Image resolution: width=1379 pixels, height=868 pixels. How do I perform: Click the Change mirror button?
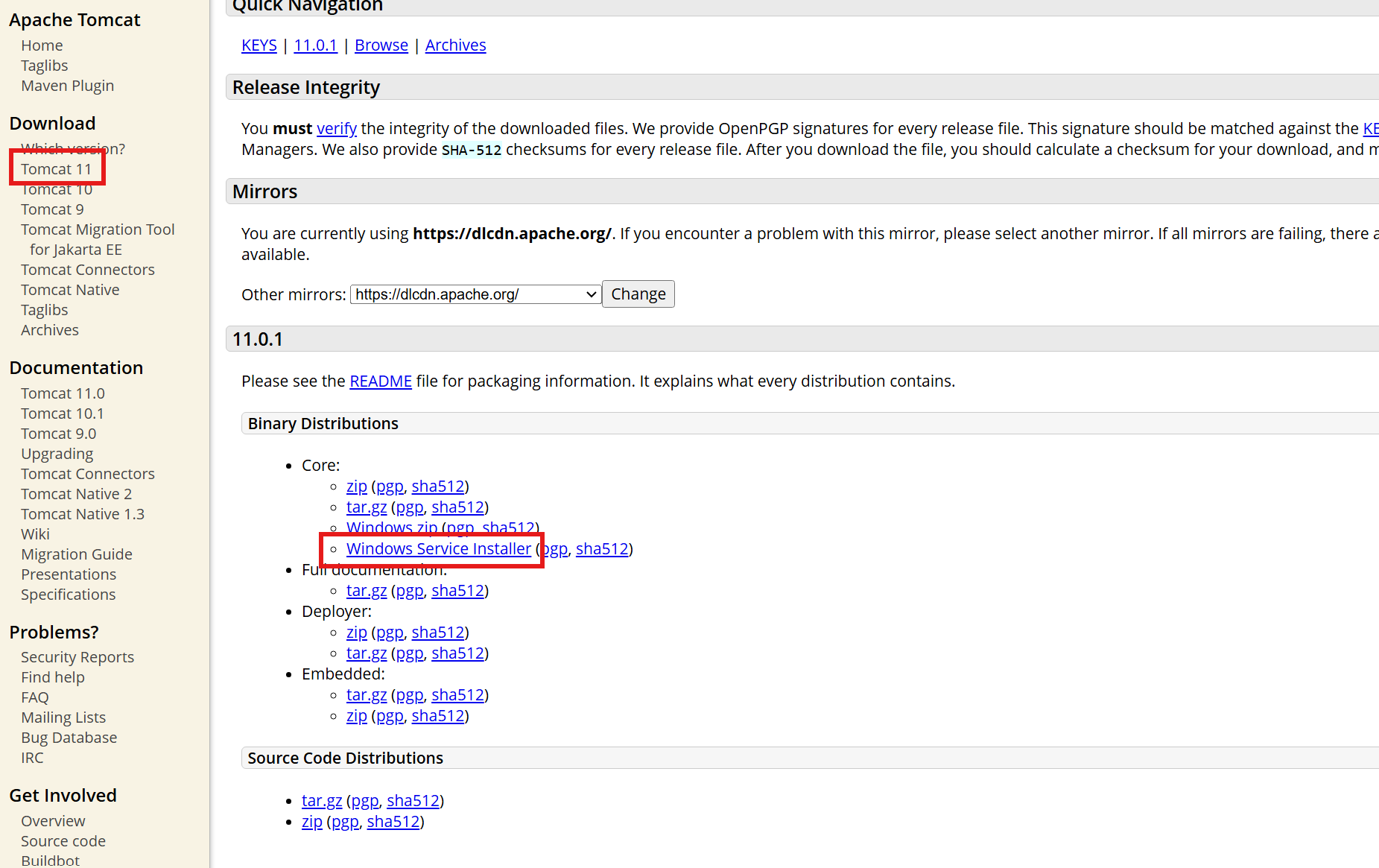(x=638, y=294)
